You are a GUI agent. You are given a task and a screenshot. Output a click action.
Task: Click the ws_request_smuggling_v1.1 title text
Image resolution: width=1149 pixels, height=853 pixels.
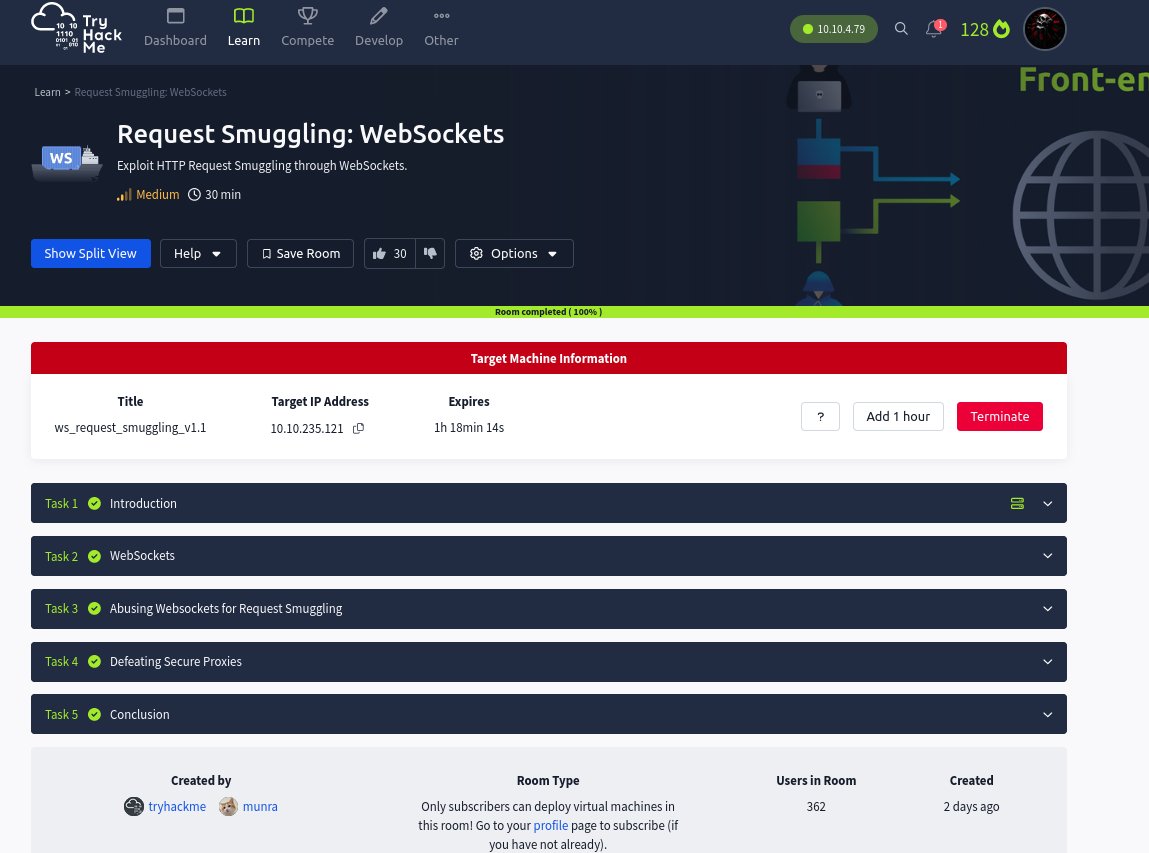click(130, 428)
